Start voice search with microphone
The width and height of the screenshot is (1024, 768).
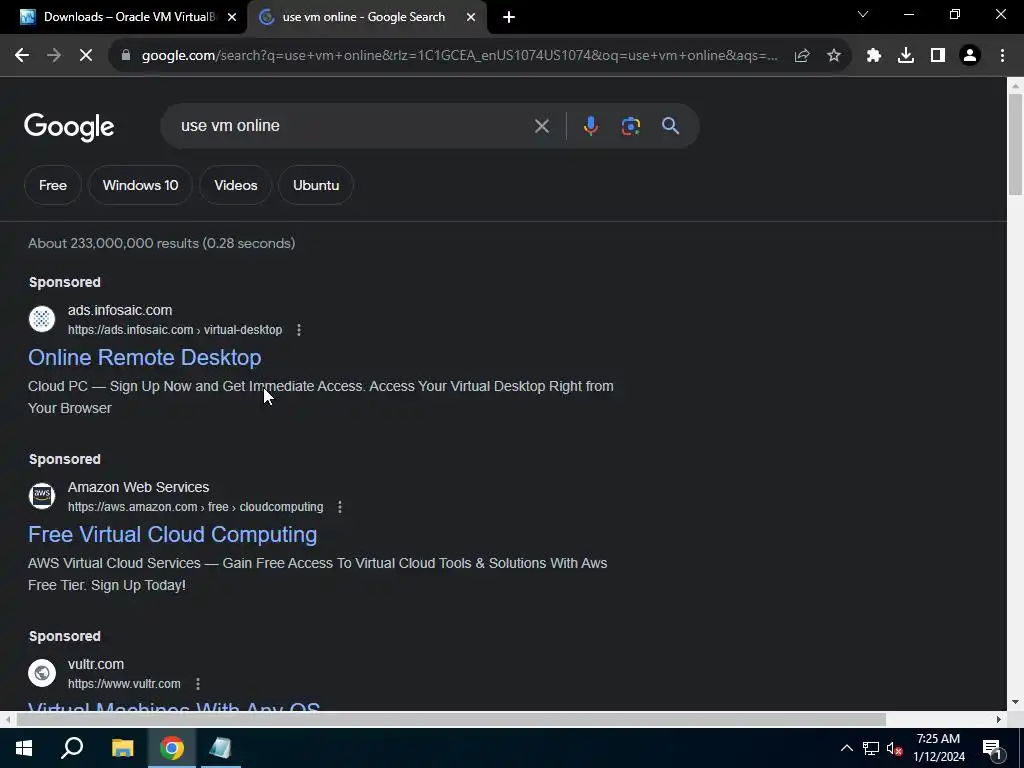tap(590, 126)
